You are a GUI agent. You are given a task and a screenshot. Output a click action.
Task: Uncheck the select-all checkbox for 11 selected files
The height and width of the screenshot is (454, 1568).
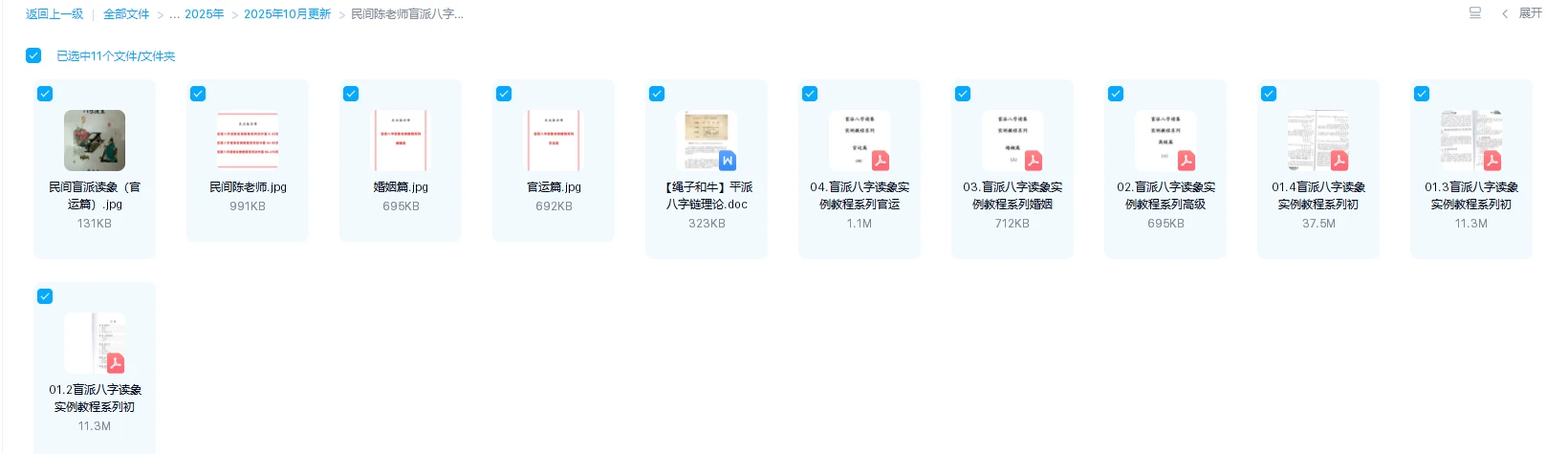pos(33,55)
